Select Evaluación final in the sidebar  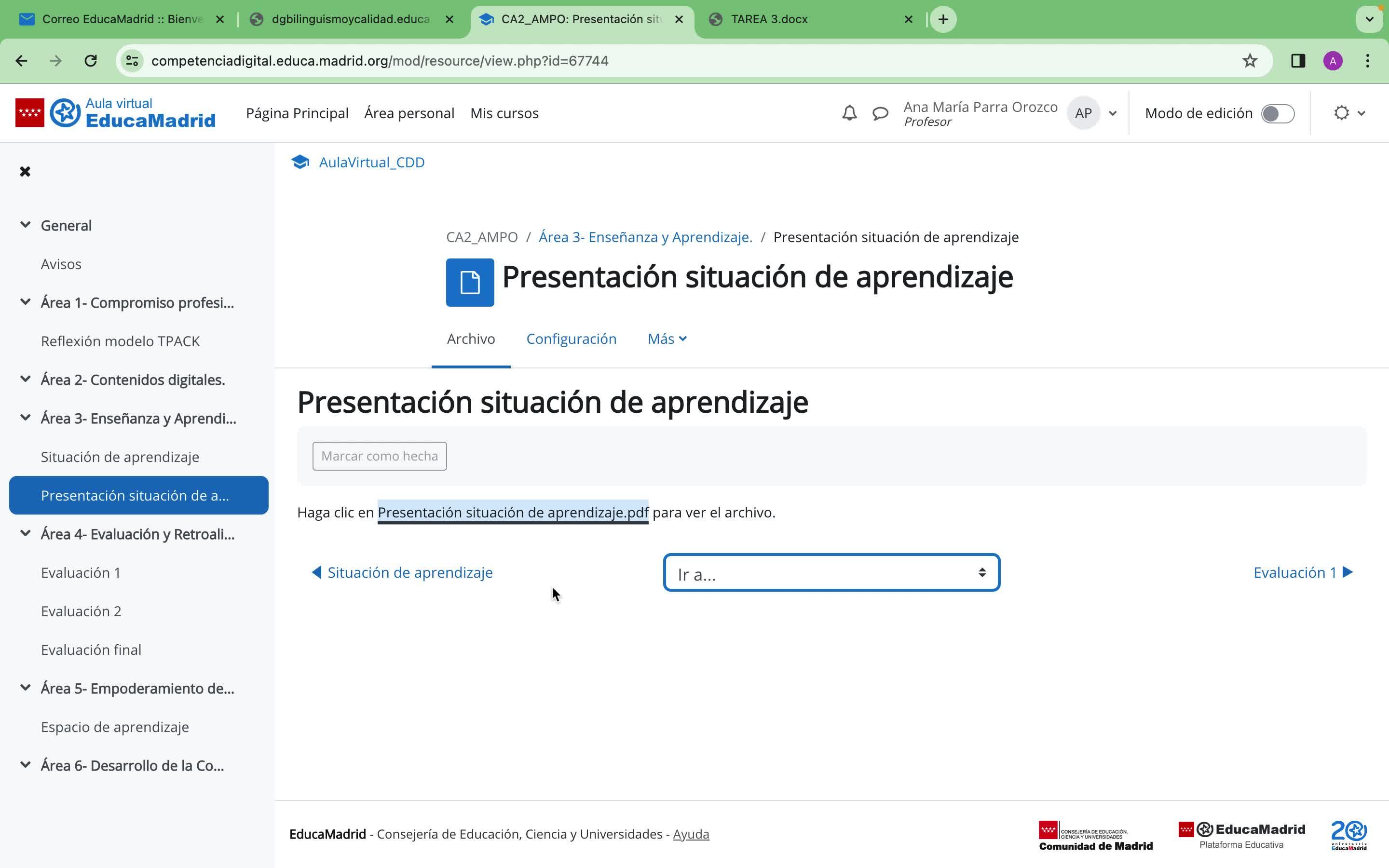pos(91,650)
